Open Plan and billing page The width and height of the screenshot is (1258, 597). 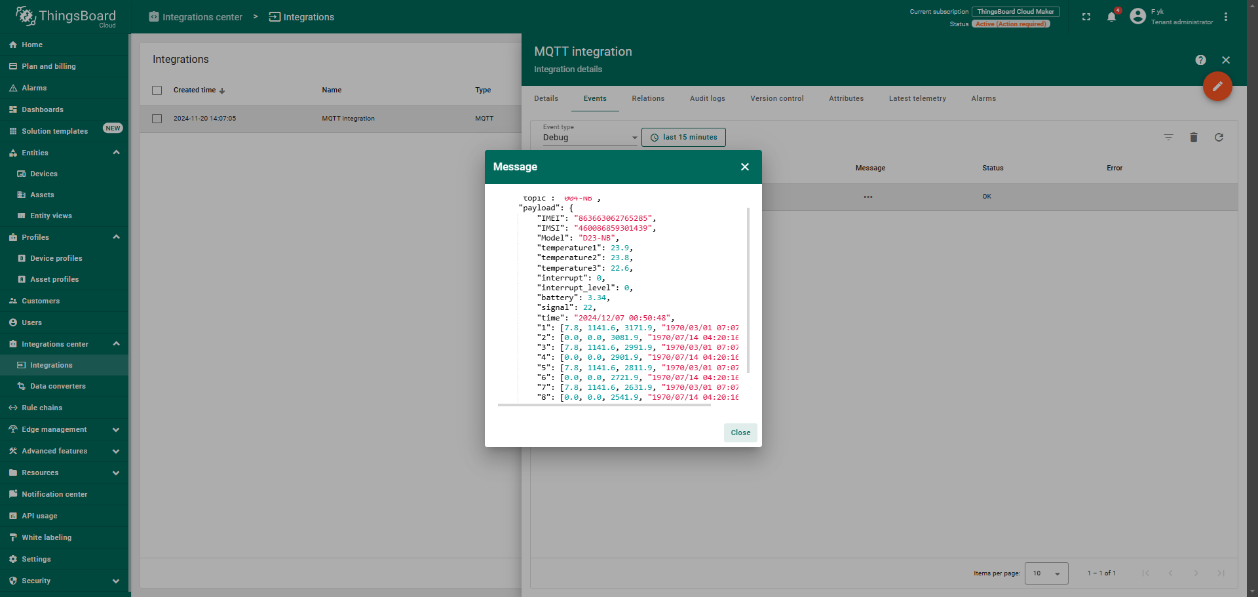coord(64,66)
